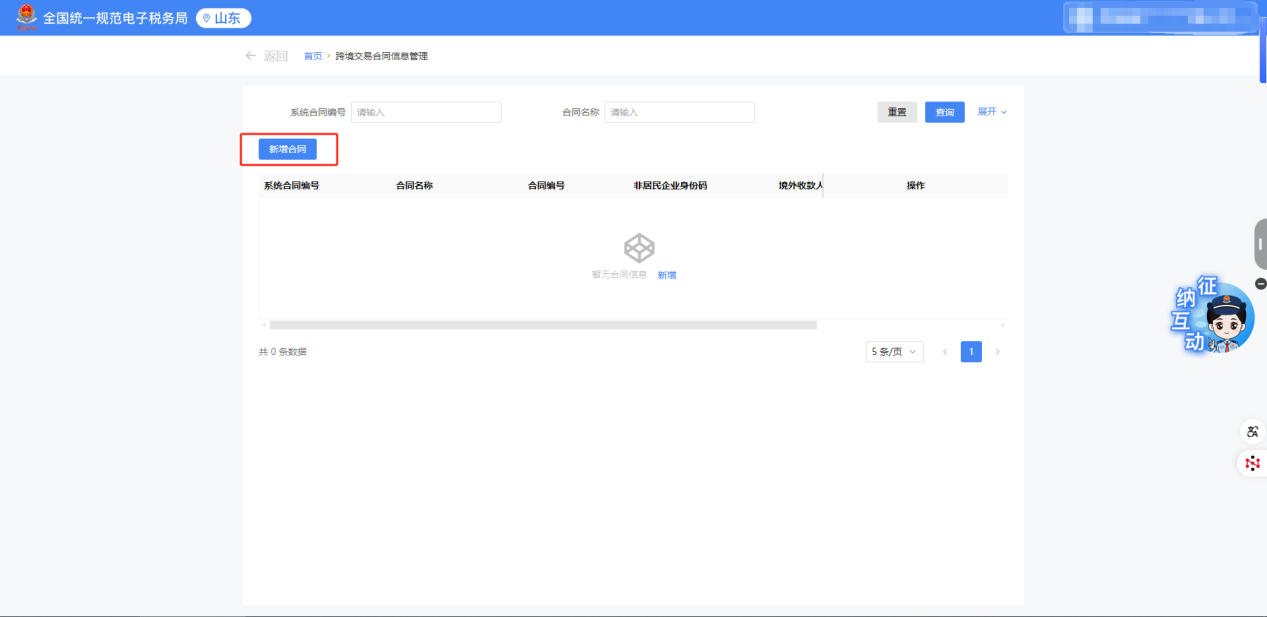Screen dimensions: 1267x617
Task: Click the 重置 reset button
Action: pos(897,112)
